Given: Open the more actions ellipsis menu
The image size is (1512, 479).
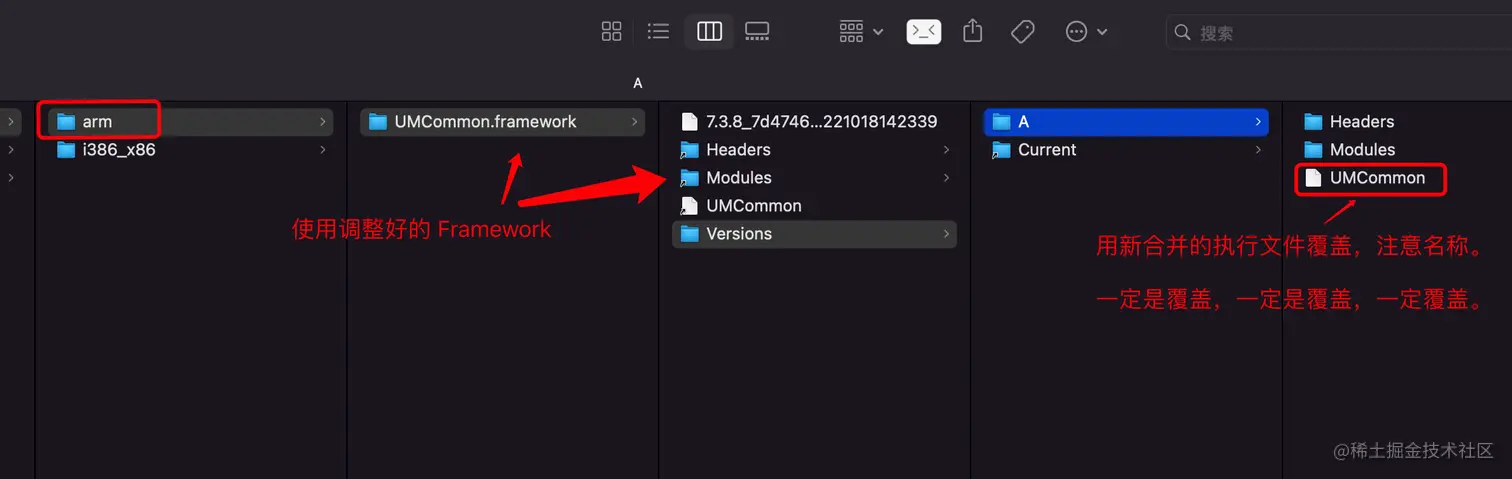Looking at the screenshot, I should (x=1086, y=32).
